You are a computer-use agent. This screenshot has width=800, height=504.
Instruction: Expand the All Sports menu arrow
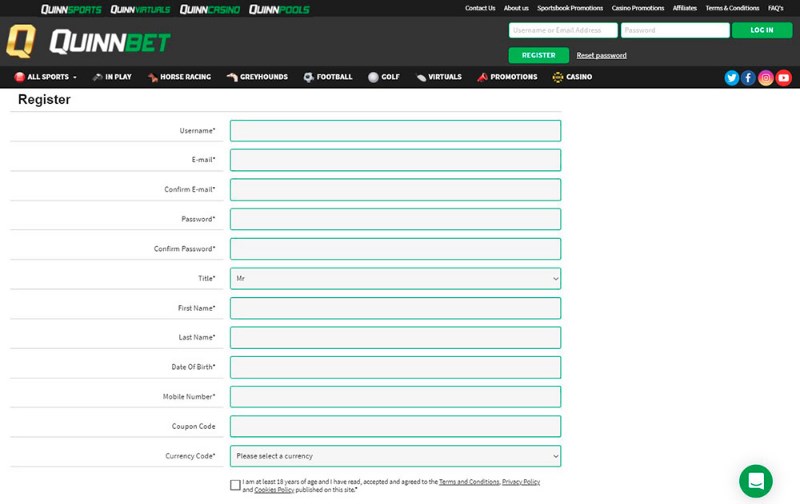(x=74, y=77)
